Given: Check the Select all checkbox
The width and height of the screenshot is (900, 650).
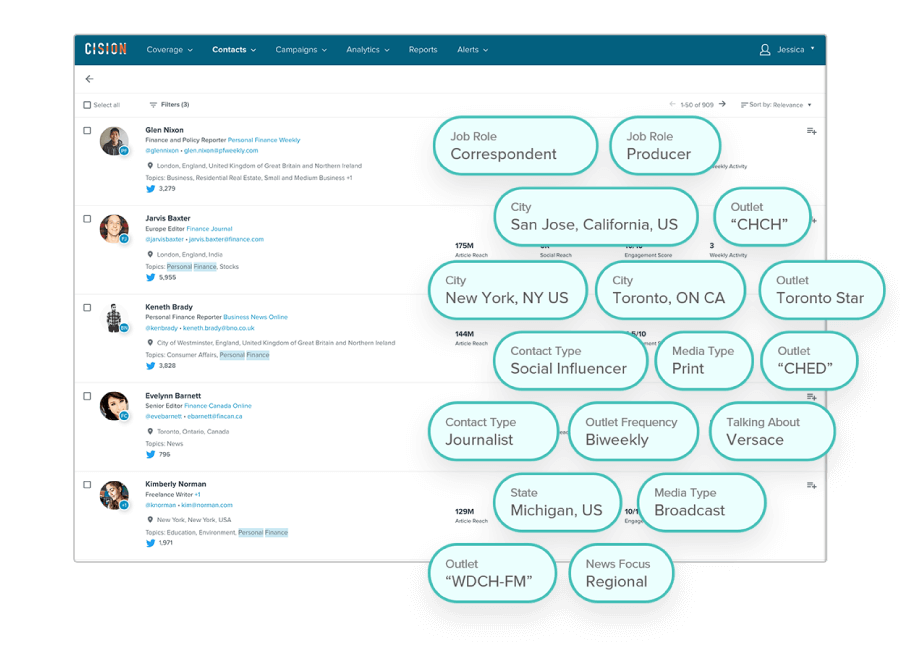Looking at the screenshot, I should 87,105.
